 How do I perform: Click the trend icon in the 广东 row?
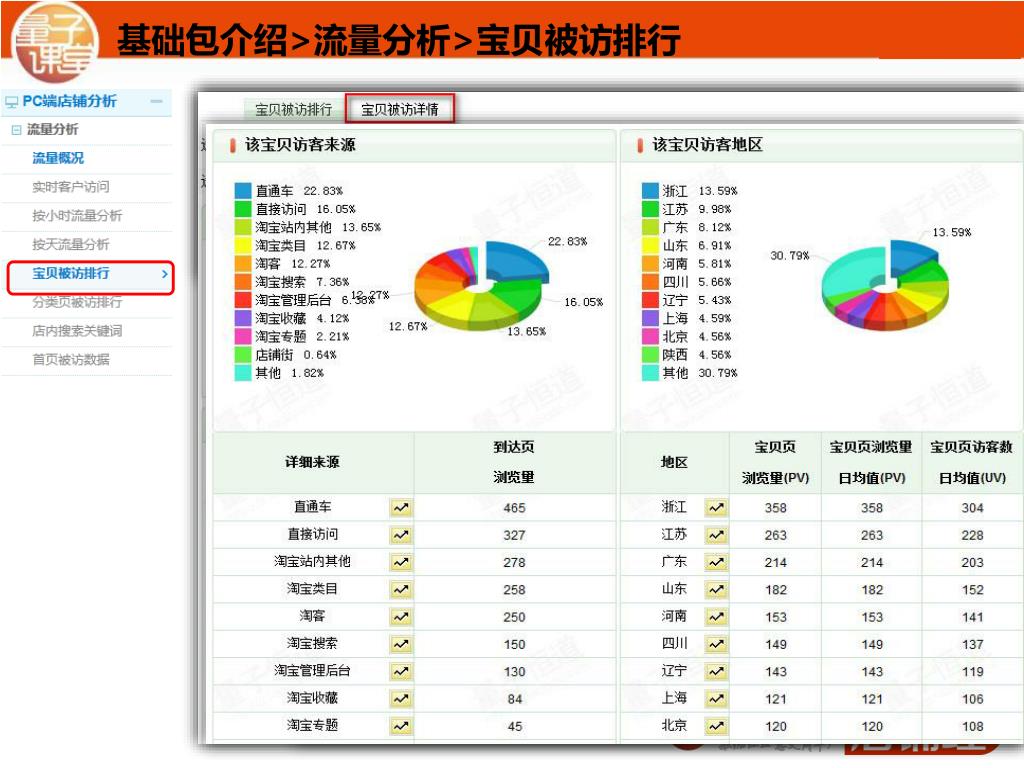[716, 562]
